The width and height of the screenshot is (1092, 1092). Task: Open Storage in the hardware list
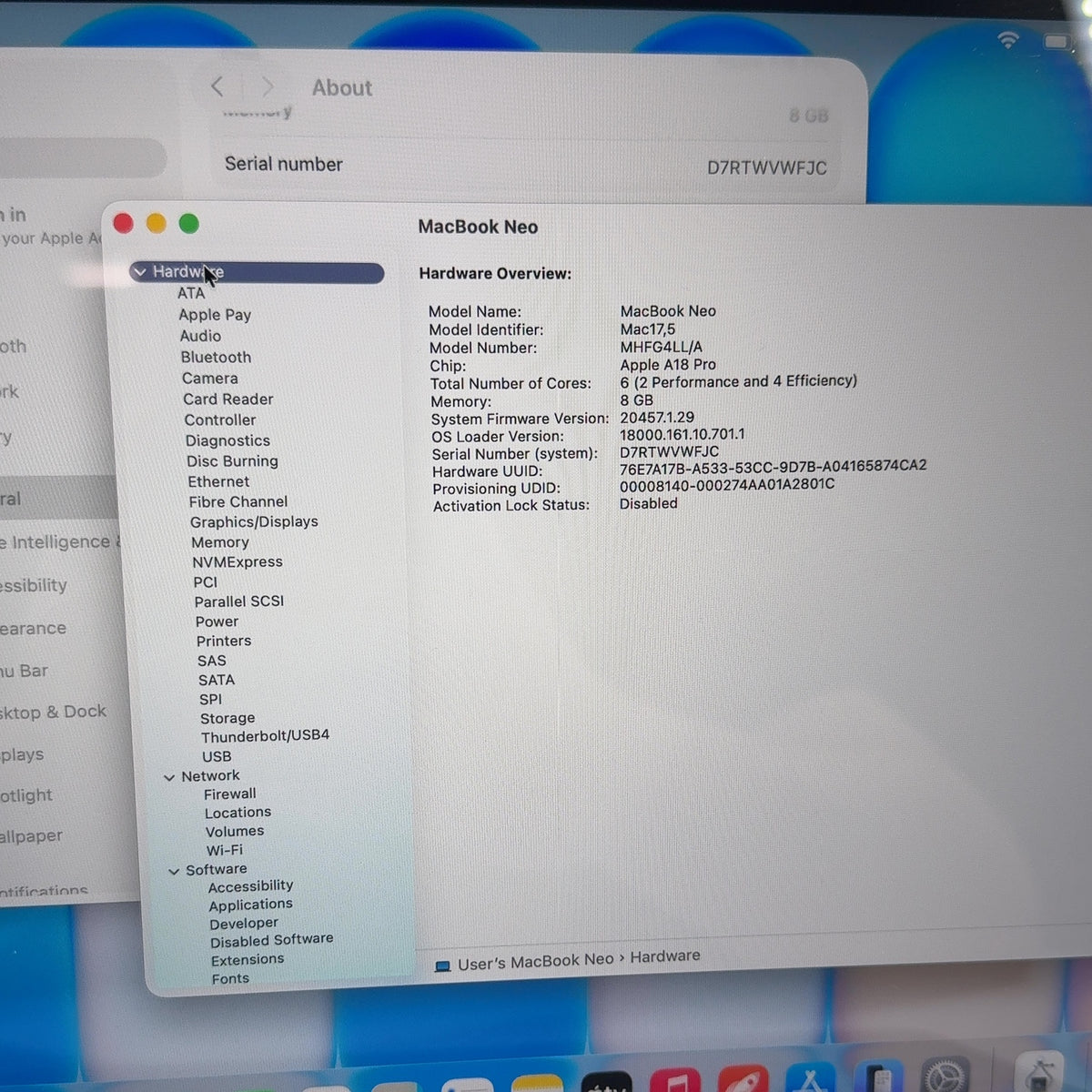coord(227,719)
